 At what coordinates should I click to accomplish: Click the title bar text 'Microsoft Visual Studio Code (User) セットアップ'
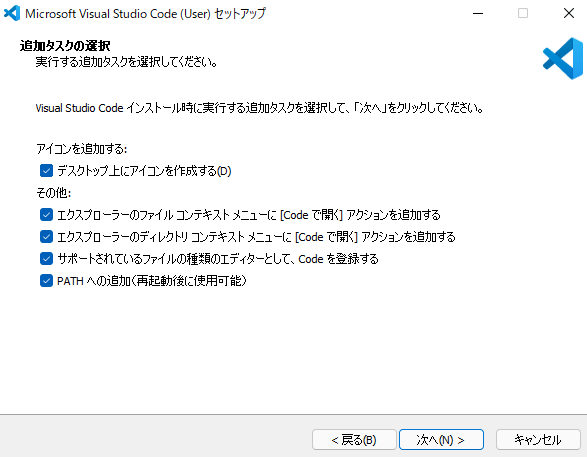146,14
